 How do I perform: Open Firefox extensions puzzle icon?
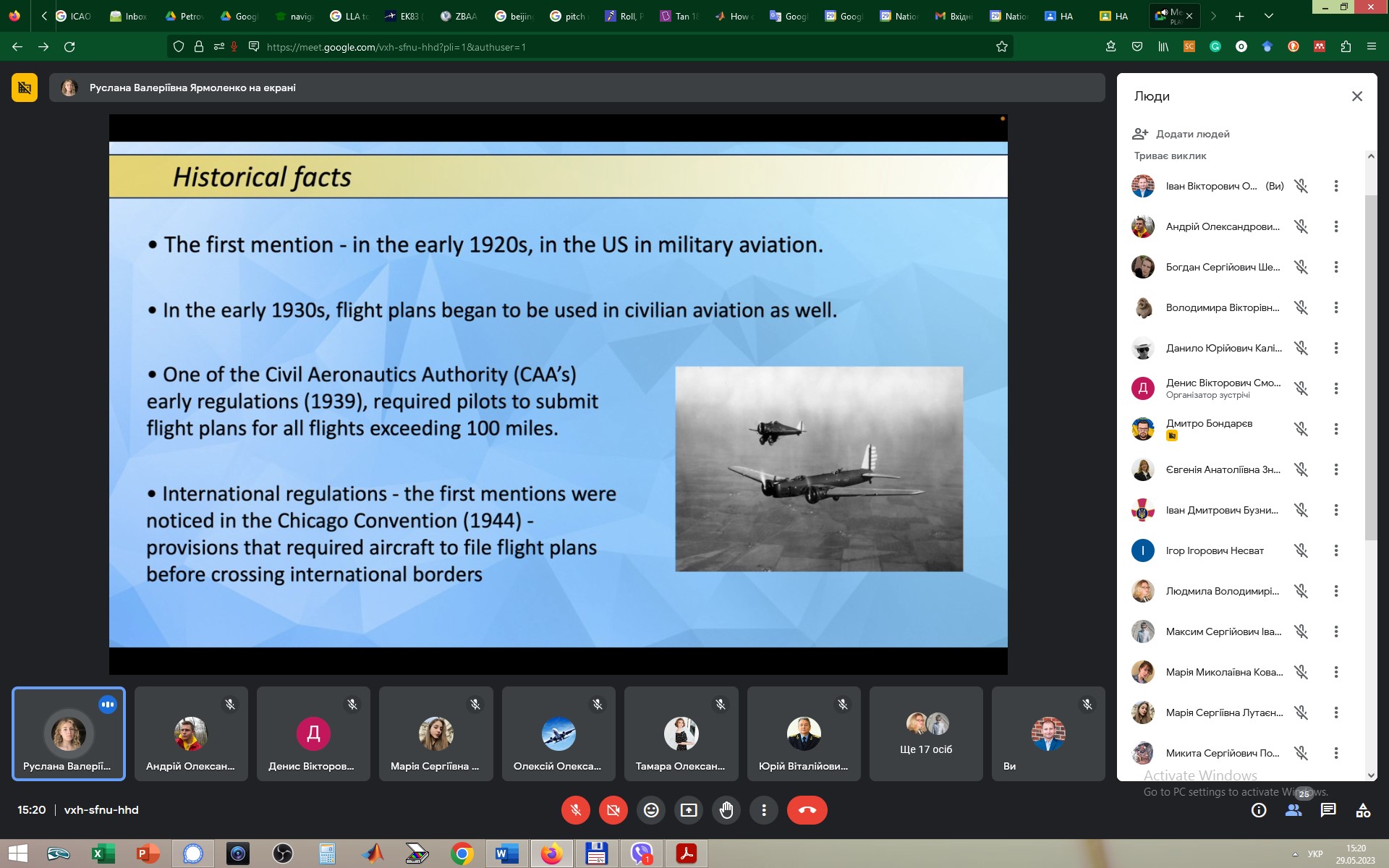pyautogui.click(x=1346, y=46)
